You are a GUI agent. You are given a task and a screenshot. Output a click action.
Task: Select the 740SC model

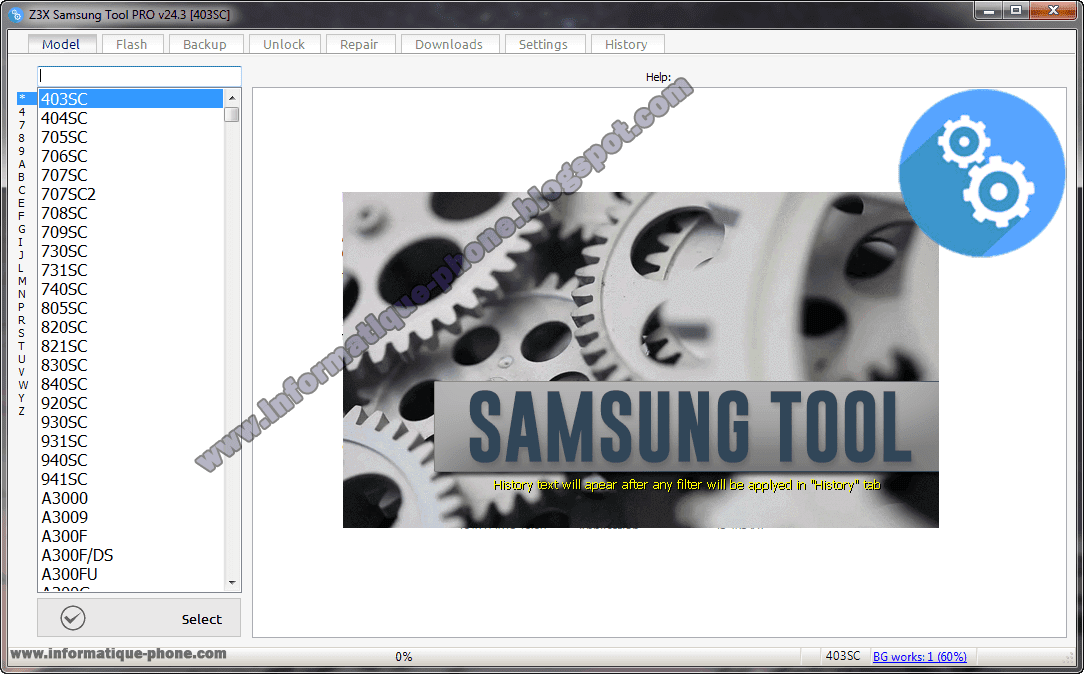(x=131, y=289)
